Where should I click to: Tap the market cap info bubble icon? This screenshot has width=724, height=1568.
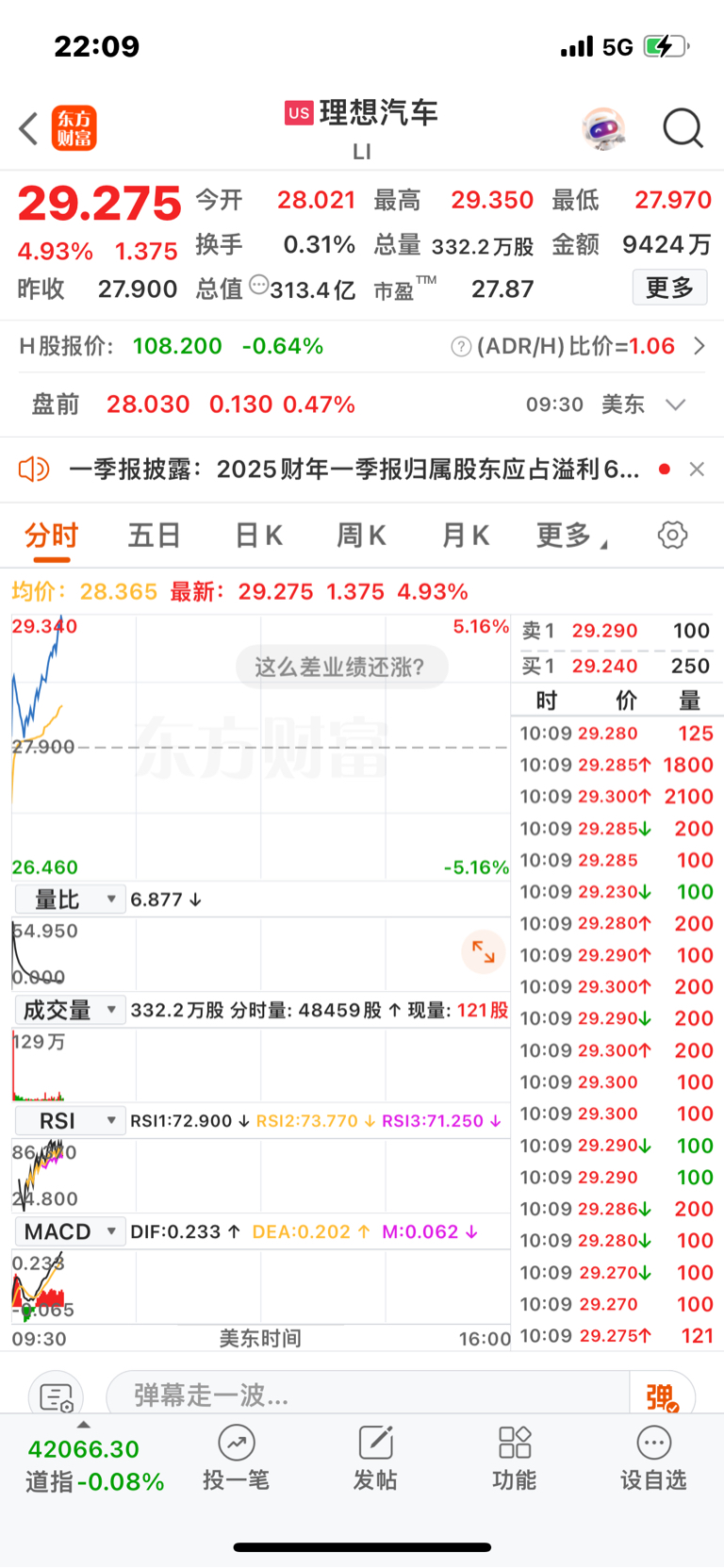coord(258,286)
